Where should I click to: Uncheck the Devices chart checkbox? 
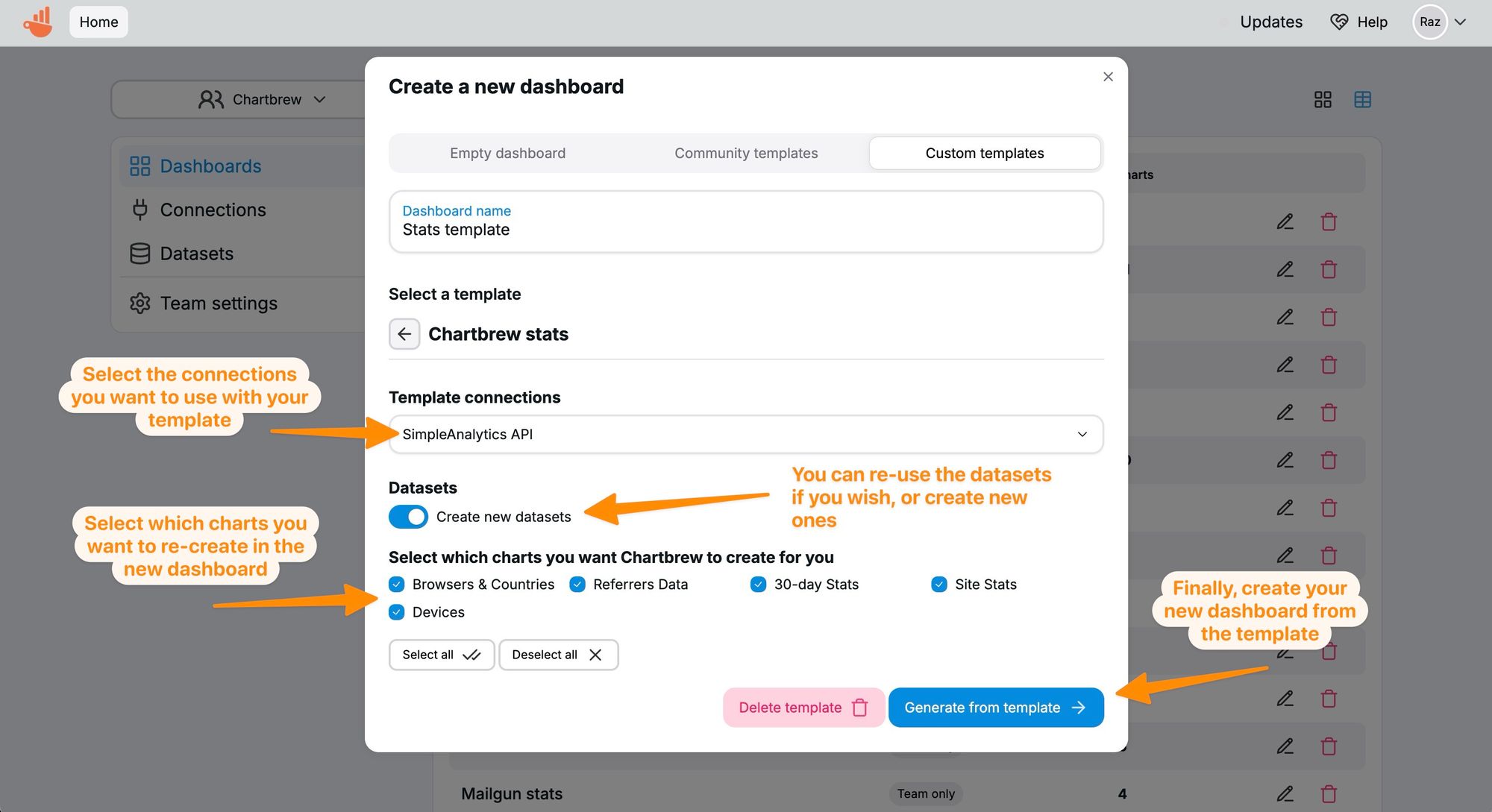pyautogui.click(x=397, y=612)
